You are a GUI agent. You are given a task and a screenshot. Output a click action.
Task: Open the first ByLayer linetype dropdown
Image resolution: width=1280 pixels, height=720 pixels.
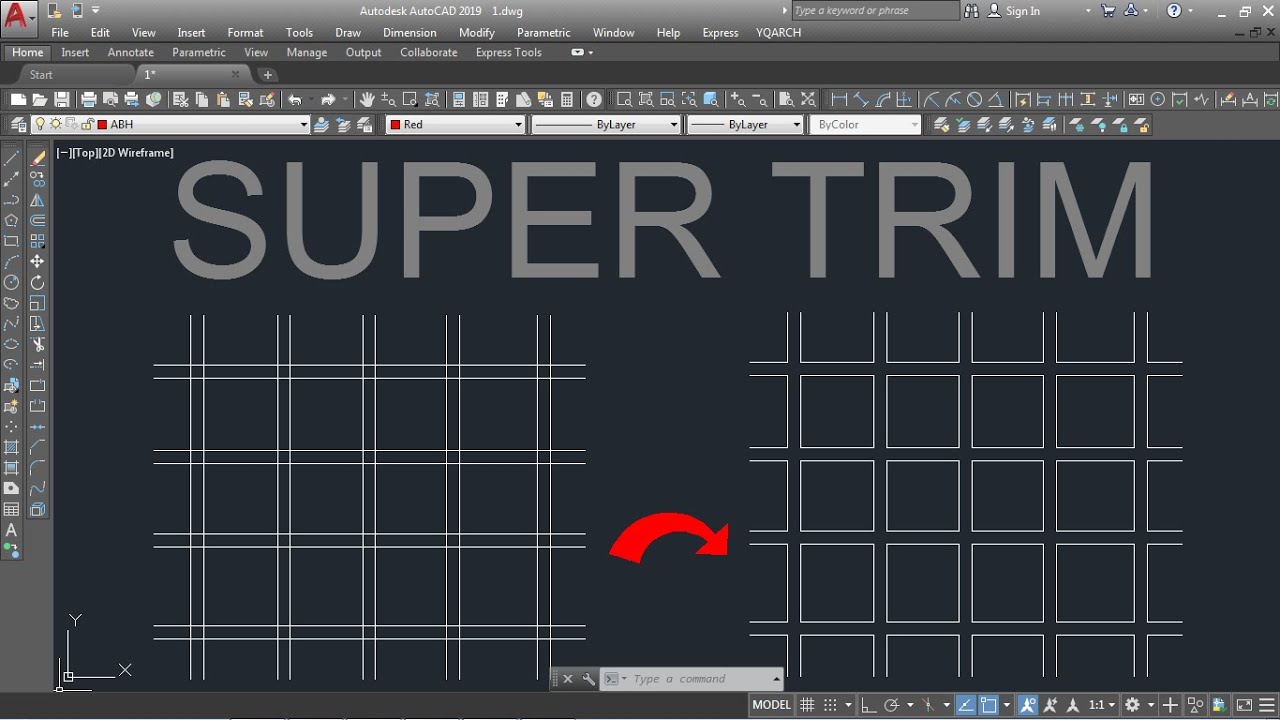[674, 125]
